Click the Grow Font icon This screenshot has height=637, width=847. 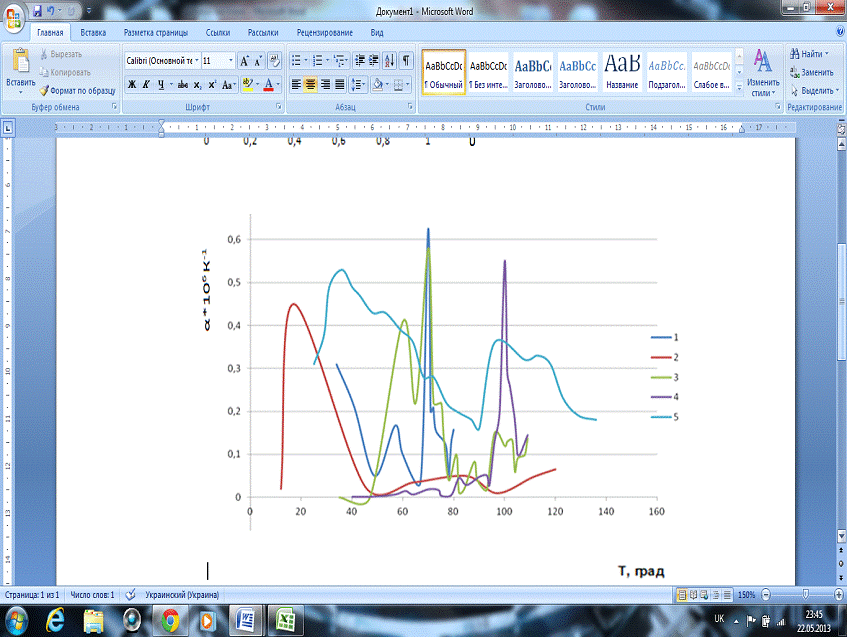click(x=246, y=61)
